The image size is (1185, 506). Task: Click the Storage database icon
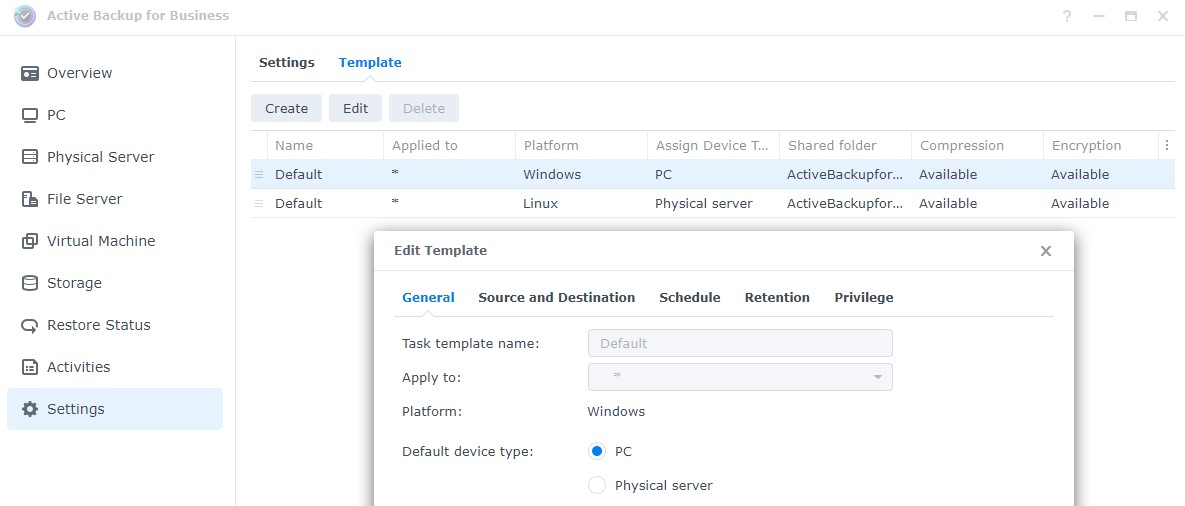[x=29, y=283]
